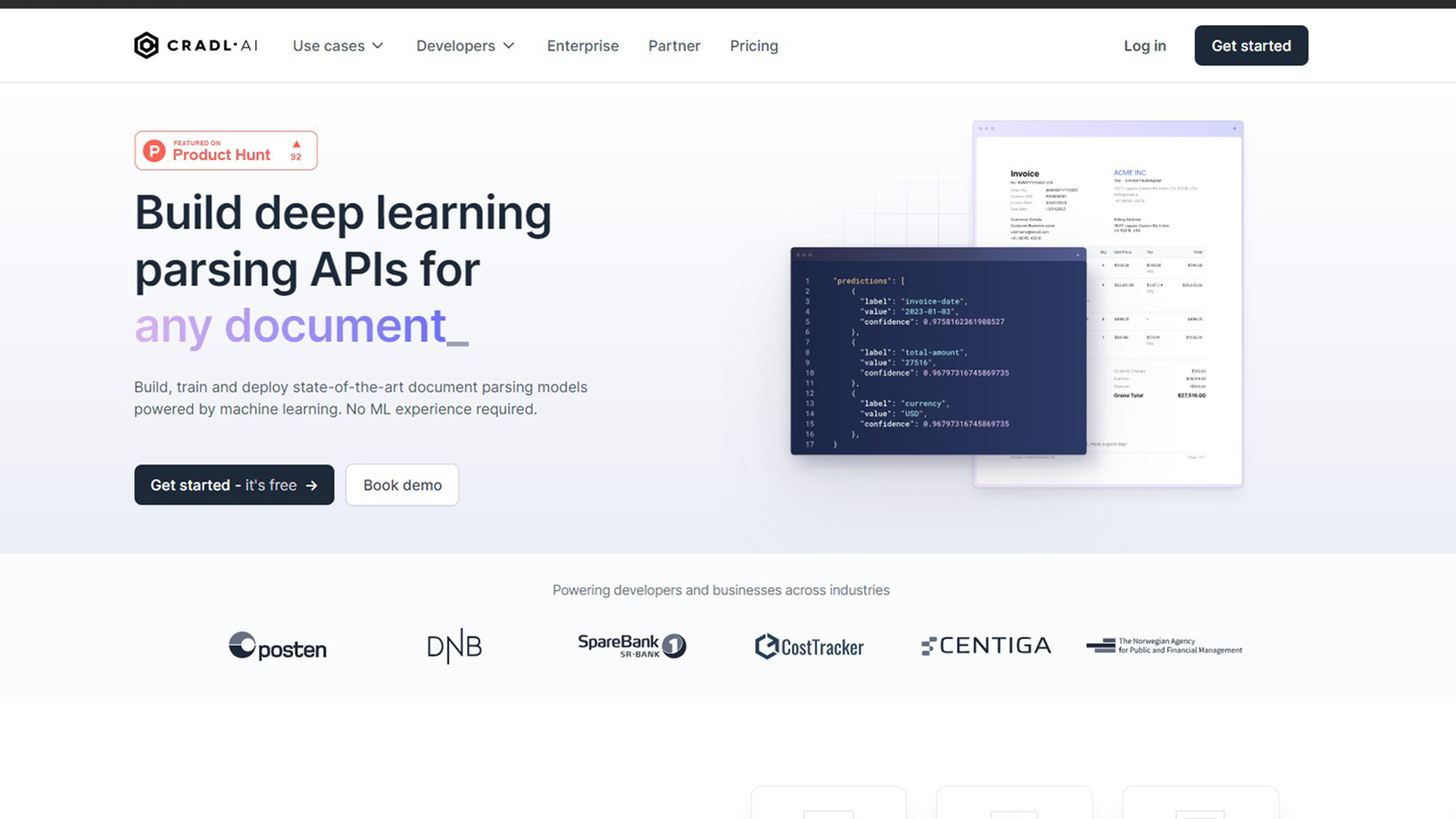Click the arrow icon in Get started button
This screenshot has width=1456, height=819.
coord(313,485)
